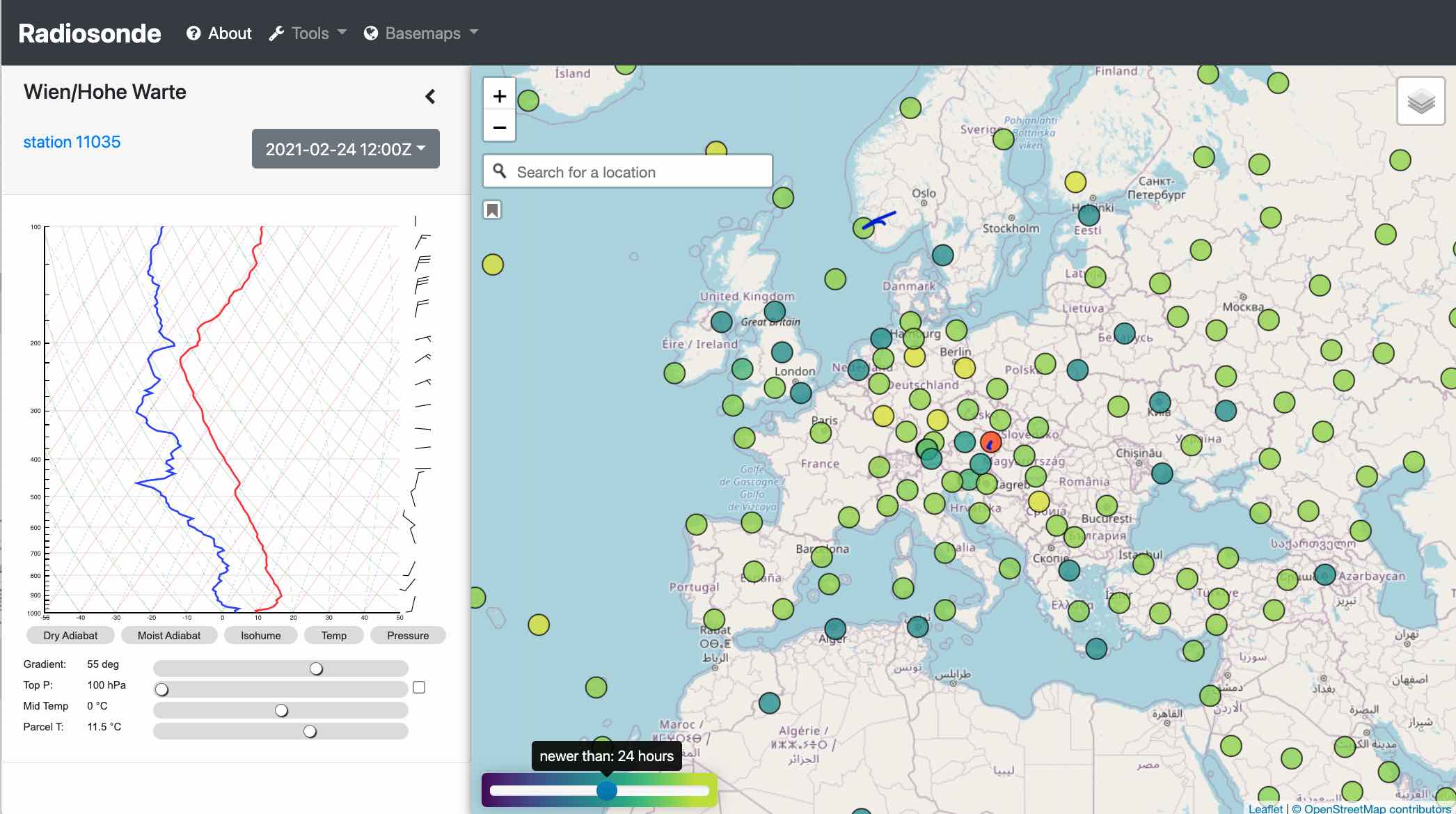Toggle Dry Adiabat lines on the chart
The image size is (1456, 814).
point(70,635)
